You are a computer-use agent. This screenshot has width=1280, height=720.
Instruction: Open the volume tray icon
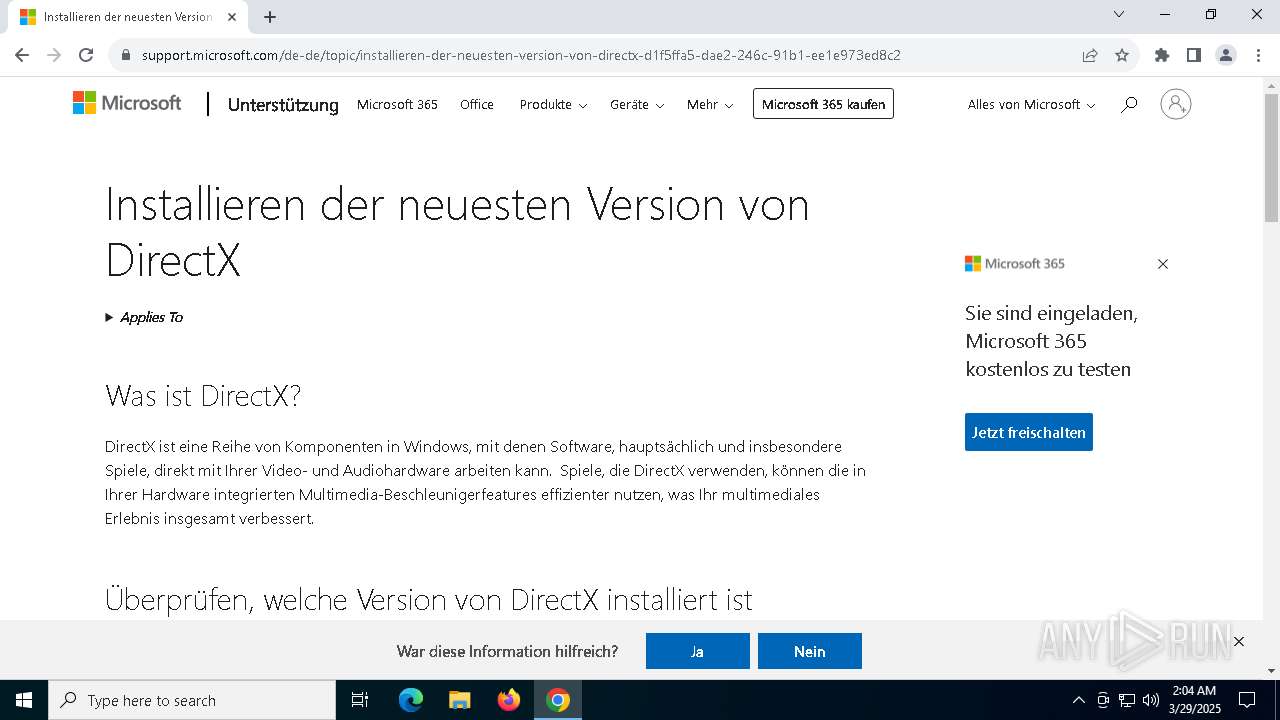pyautogui.click(x=1151, y=700)
